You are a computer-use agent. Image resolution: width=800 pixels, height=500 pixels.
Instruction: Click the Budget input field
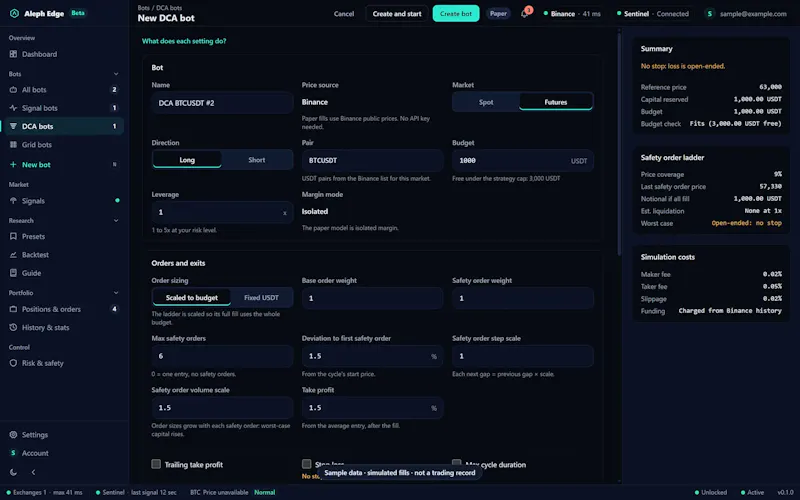point(522,160)
